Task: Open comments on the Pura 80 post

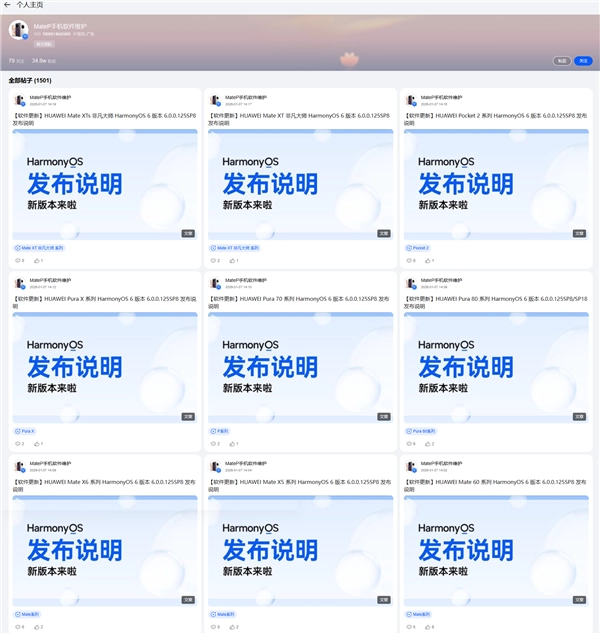Action: [x=411, y=443]
